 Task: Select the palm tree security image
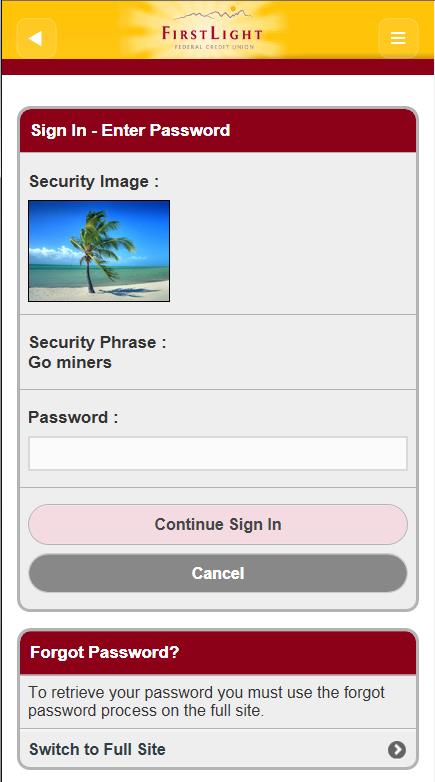click(99, 251)
